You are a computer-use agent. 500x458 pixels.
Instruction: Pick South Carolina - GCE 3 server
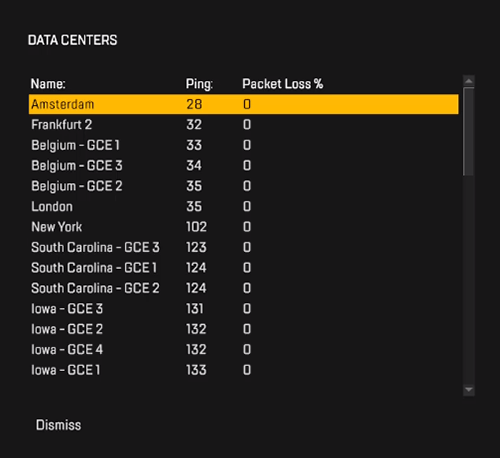pos(244,247)
